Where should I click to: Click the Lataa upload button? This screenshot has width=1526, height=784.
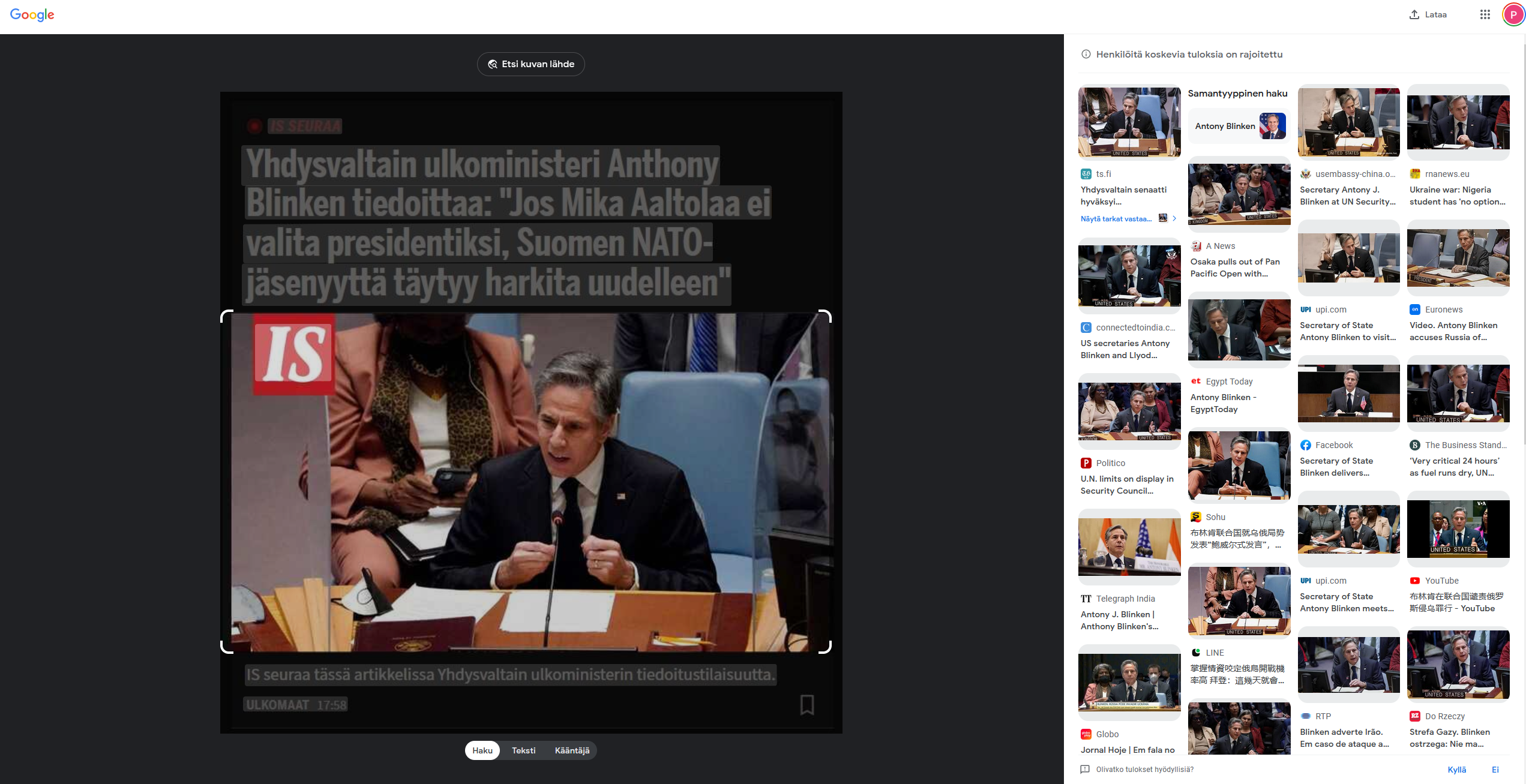[1428, 14]
